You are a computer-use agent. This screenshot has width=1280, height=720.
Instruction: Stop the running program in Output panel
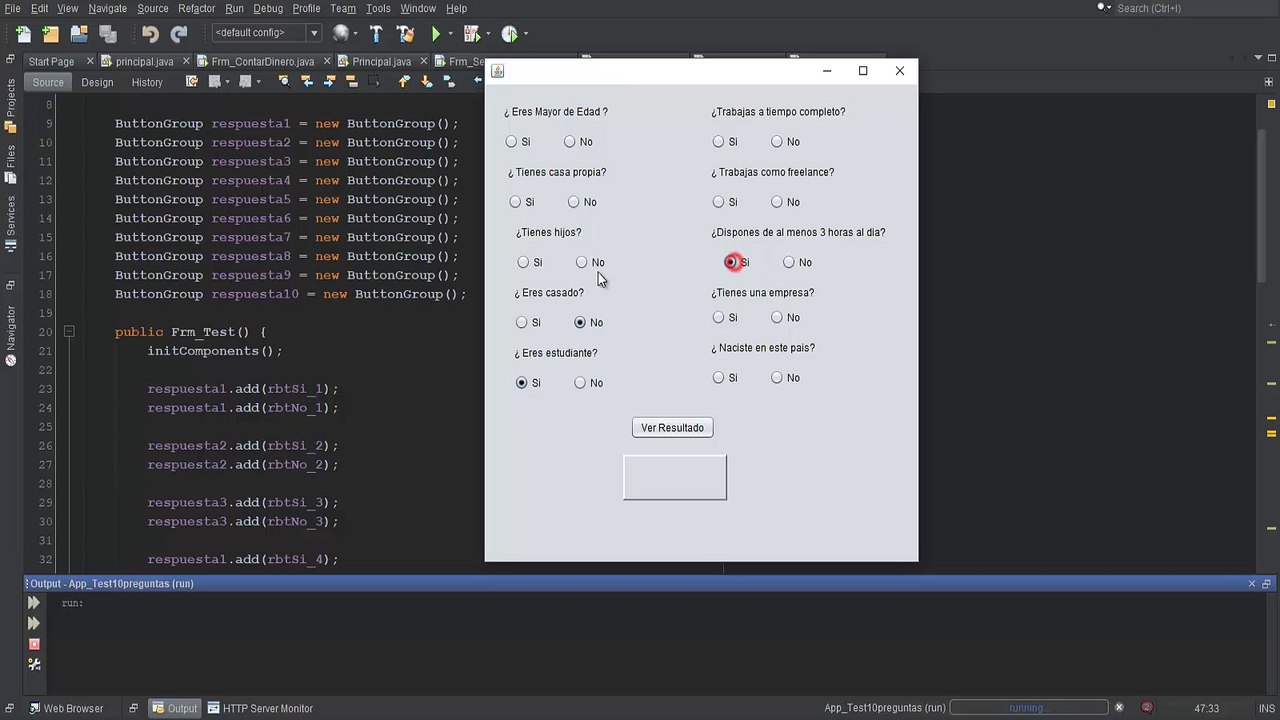(x=33, y=644)
